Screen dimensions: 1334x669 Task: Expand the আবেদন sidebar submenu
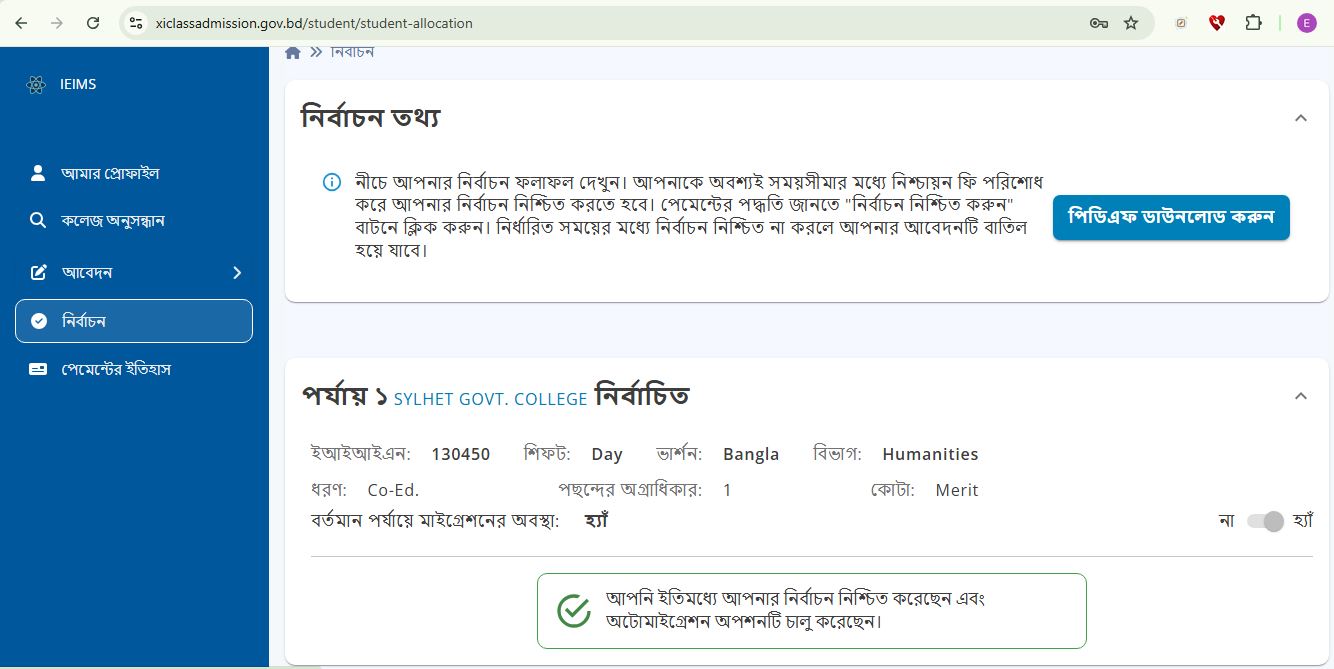pyautogui.click(x=237, y=272)
